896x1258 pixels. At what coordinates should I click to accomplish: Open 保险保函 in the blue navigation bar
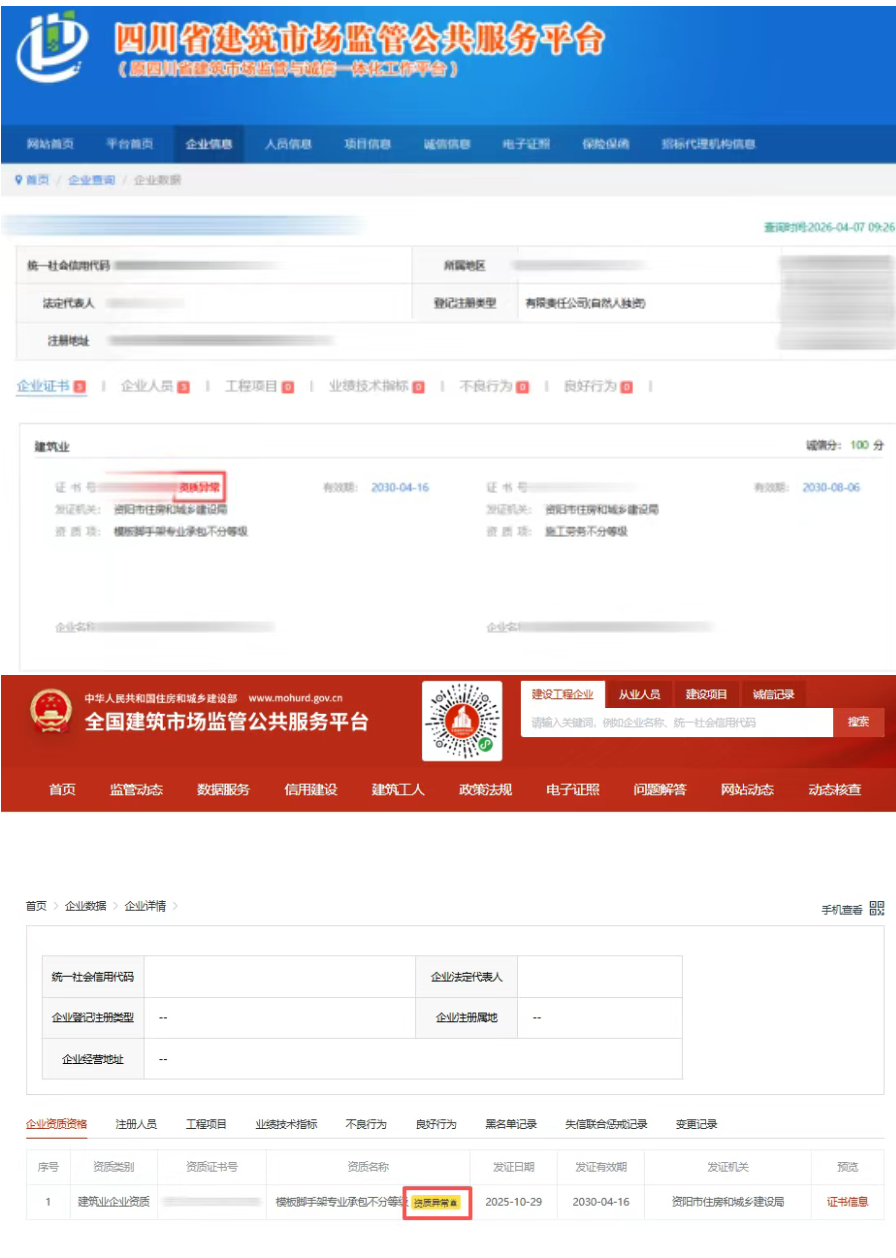606,144
